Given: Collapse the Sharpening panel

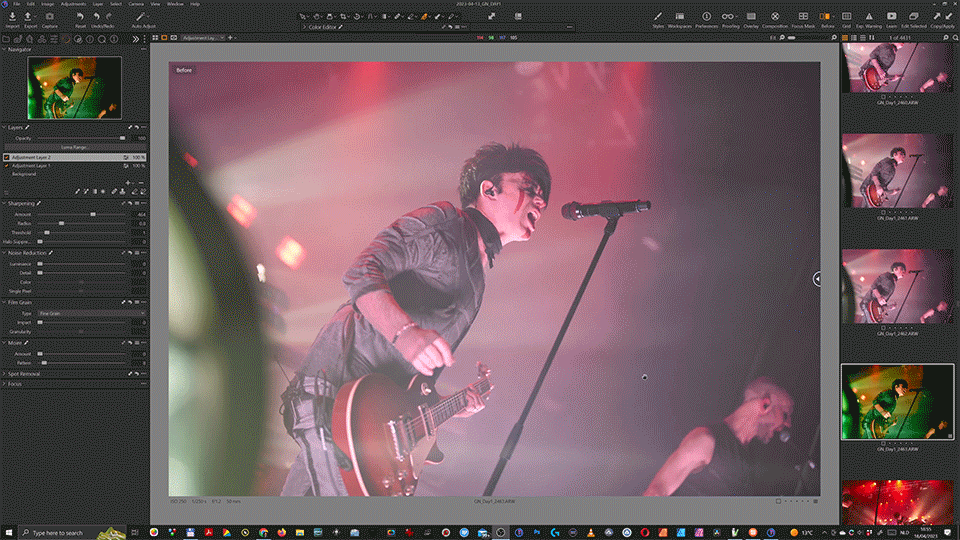Looking at the screenshot, I should coord(4,203).
